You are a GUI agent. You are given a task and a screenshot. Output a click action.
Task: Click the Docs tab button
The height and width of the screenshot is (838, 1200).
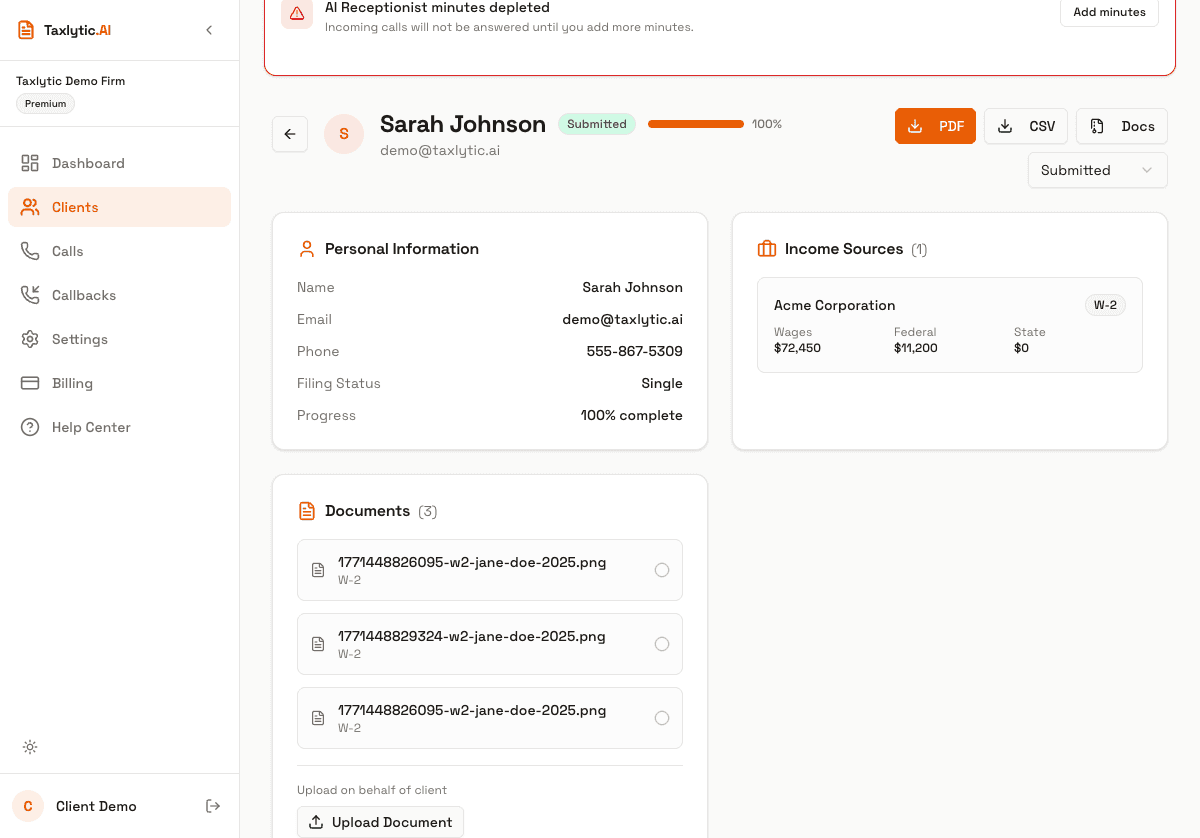click(1121, 126)
